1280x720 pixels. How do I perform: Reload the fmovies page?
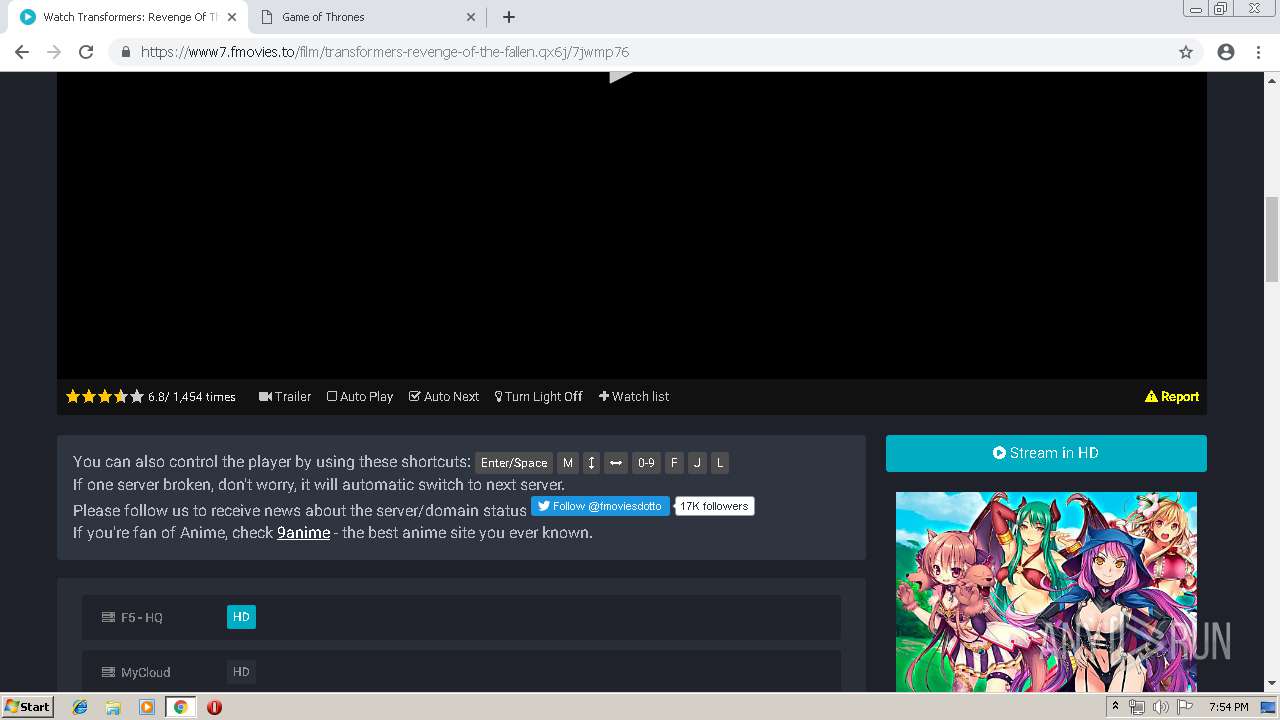[86, 52]
